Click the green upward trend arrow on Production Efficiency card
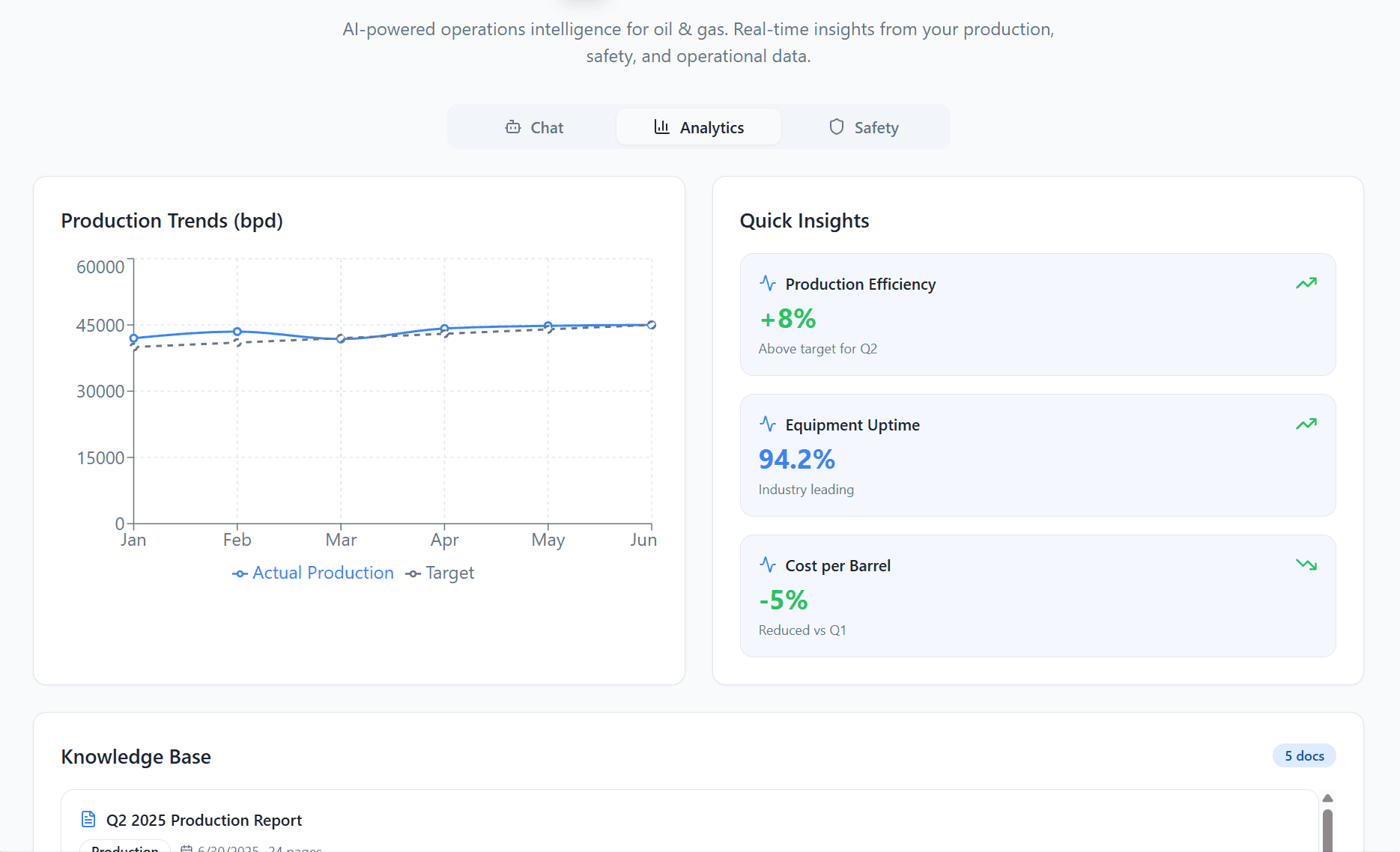Screen dimensions: 1400x852 coord(1306,283)
